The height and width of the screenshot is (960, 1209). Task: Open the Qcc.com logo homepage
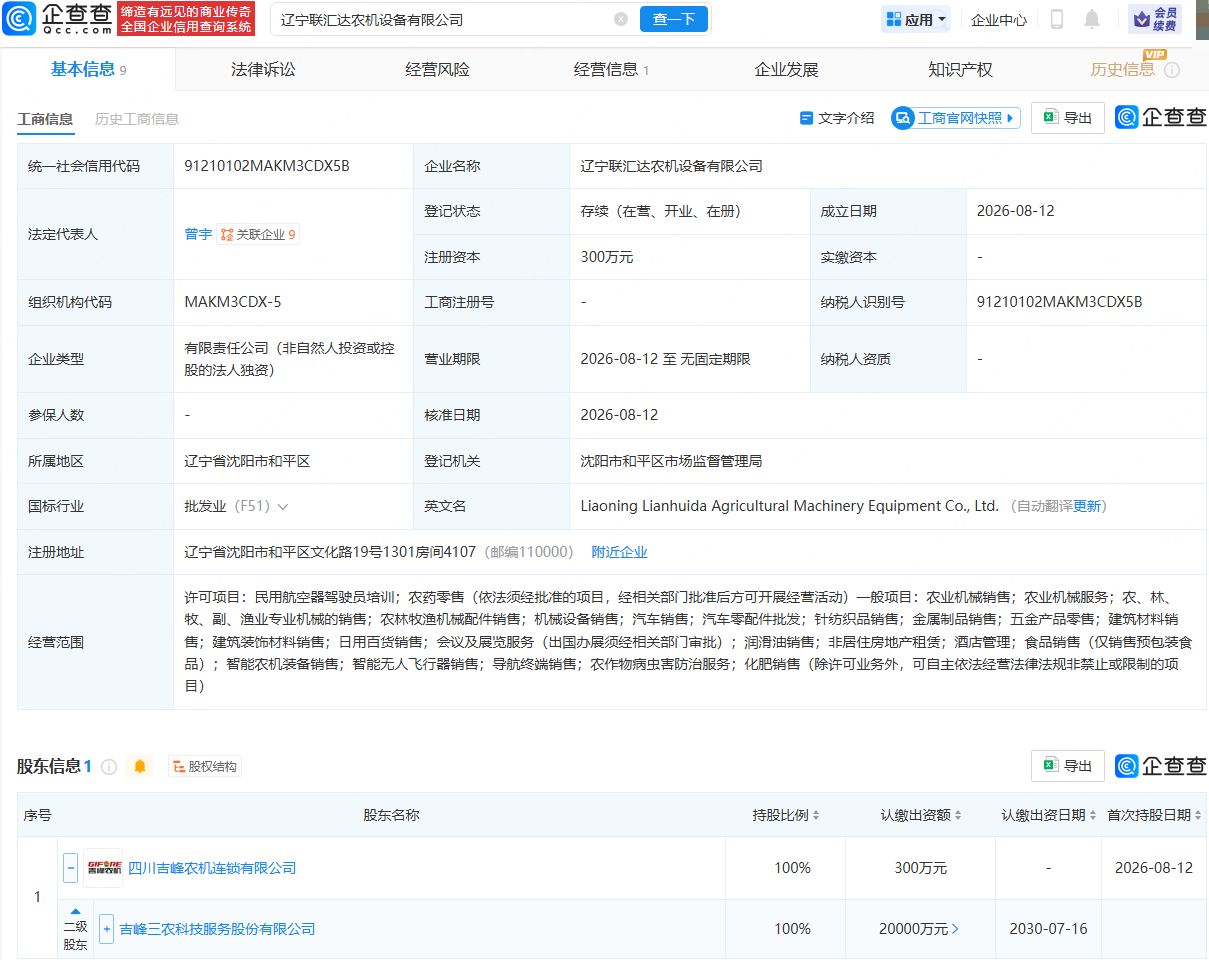[57, 18]
